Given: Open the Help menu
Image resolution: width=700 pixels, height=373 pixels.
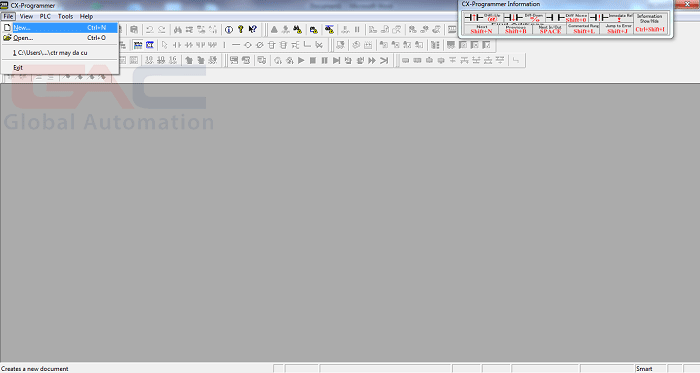Looking at the screenshot, I should (86, 16).
